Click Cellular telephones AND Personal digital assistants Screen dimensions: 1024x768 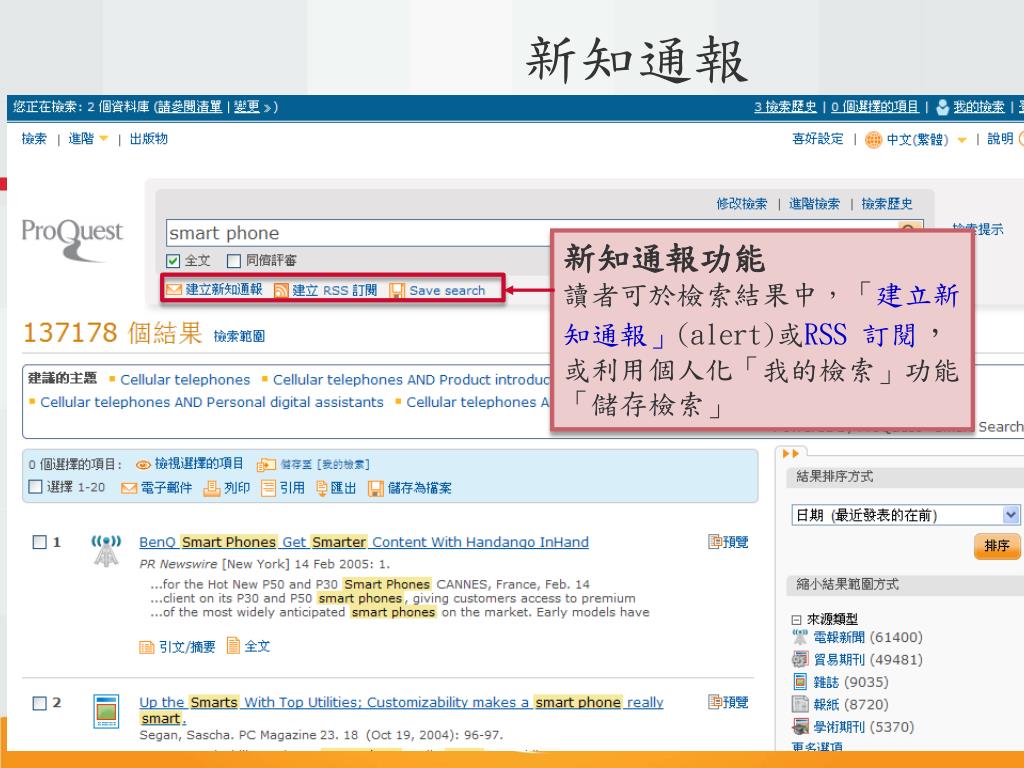[x=212, y=402]
